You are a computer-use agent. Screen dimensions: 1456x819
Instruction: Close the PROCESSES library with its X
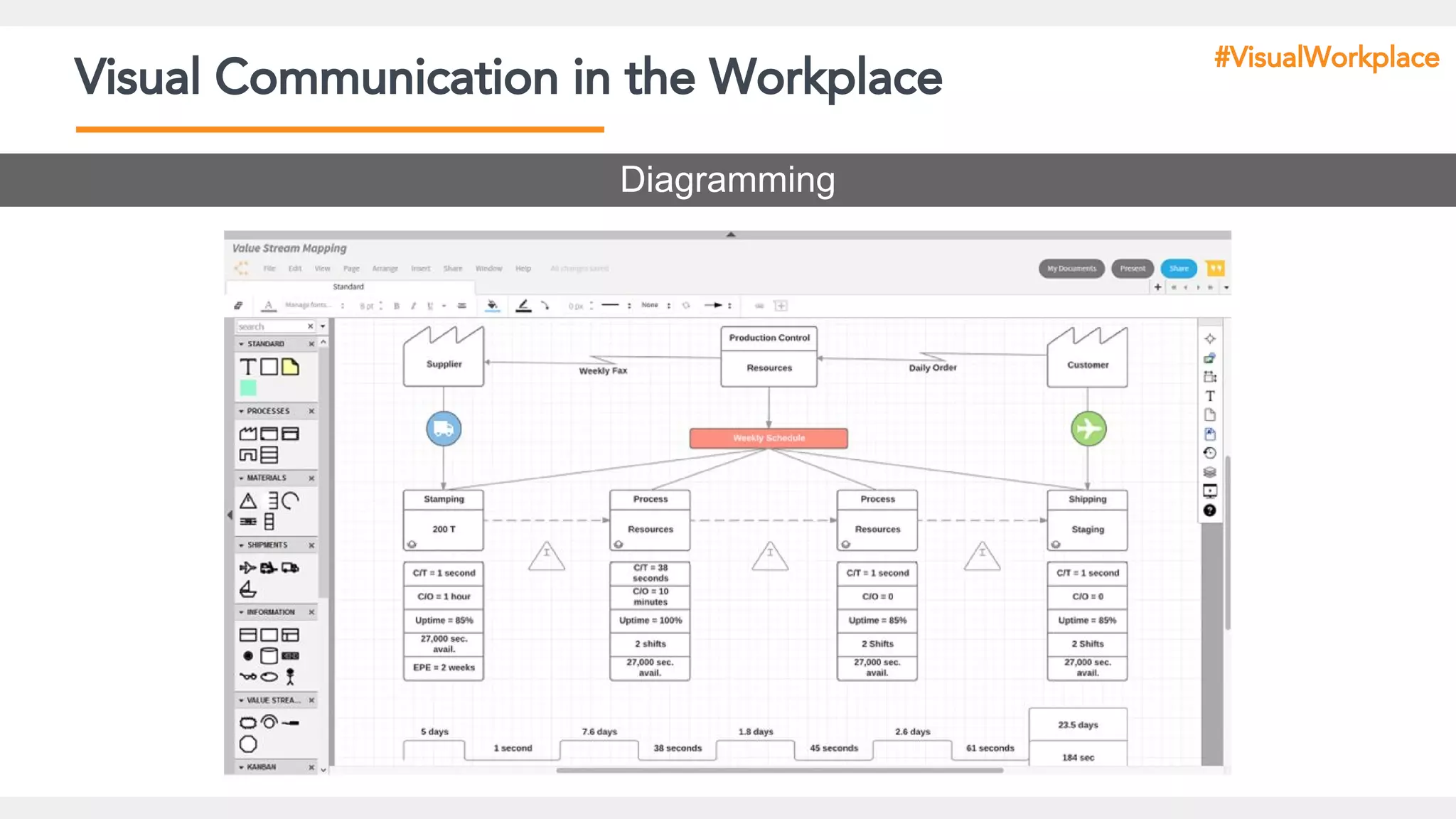click(x=311, y=411)
